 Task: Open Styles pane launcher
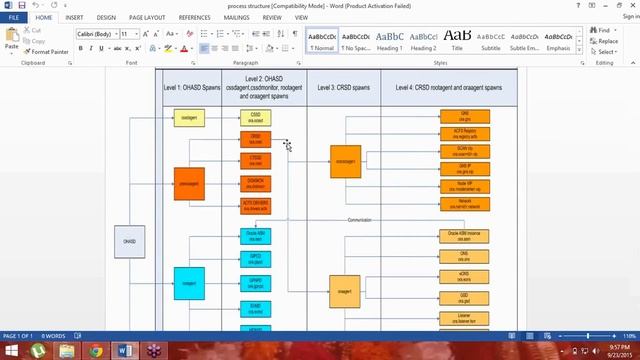582,63
